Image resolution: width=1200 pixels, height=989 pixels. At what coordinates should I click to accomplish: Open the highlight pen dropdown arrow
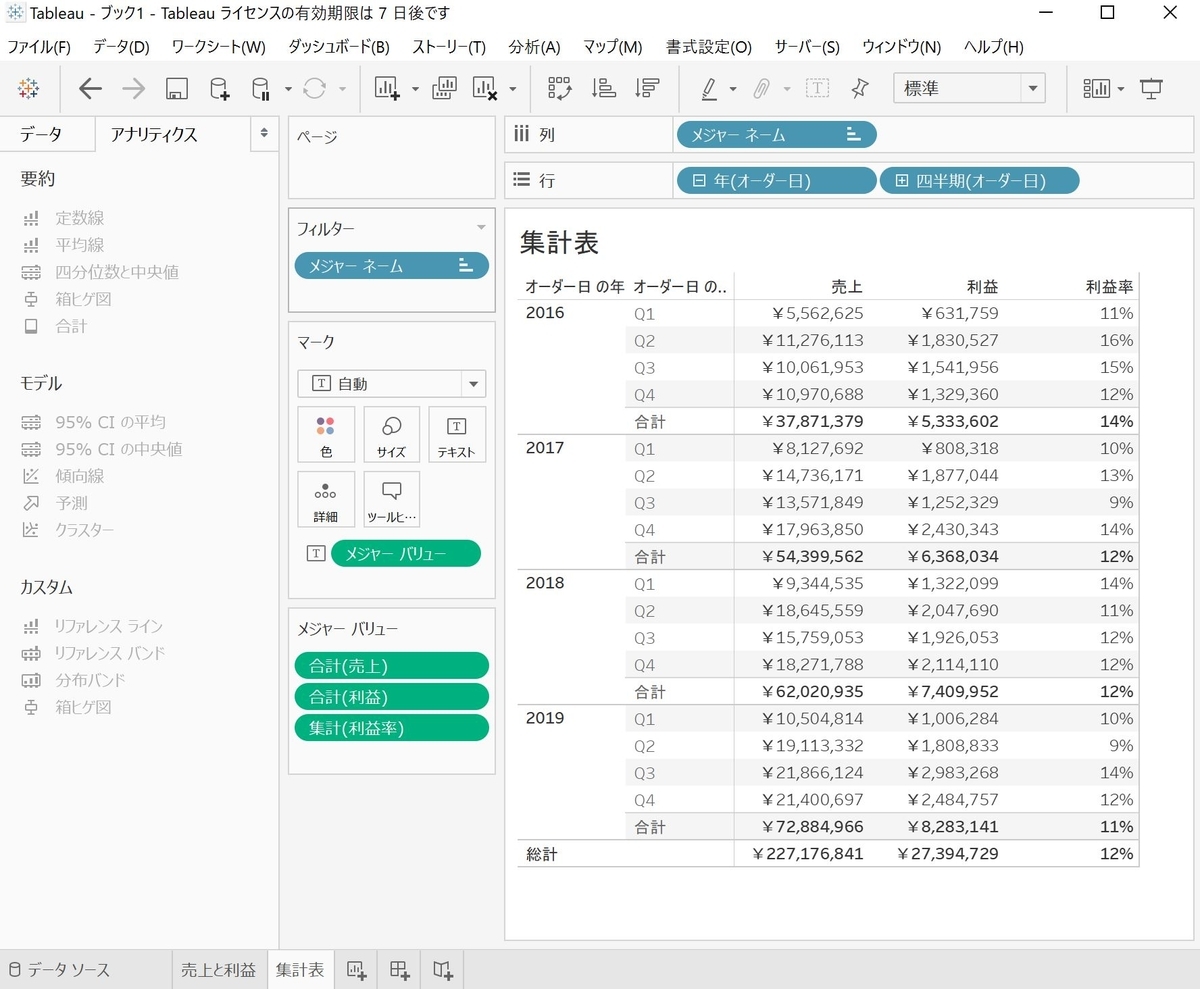coord(733,88)
